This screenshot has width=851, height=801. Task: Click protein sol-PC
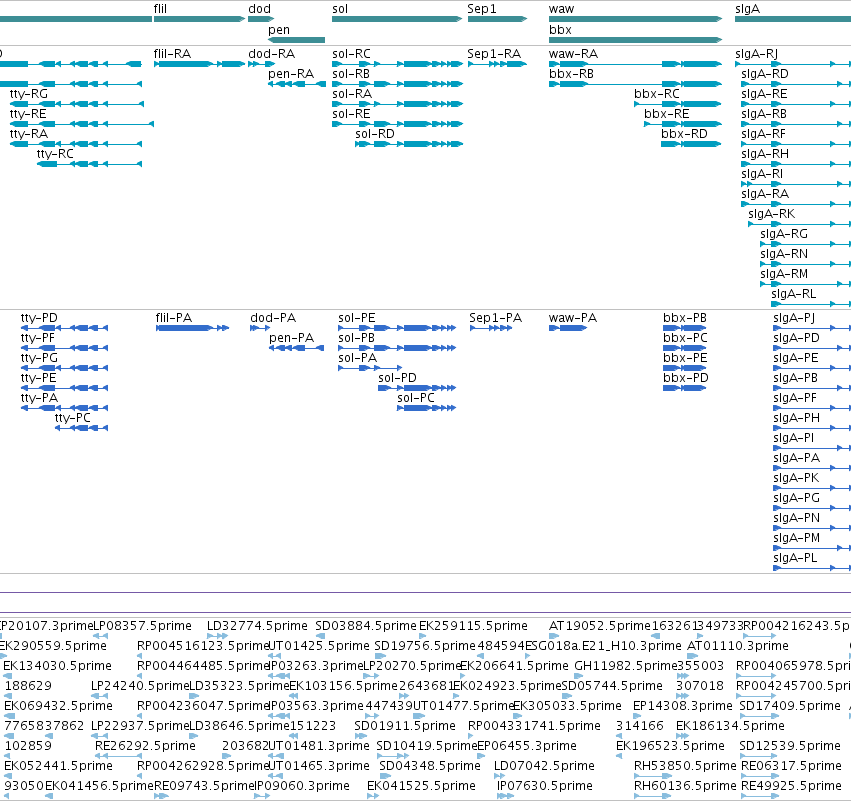(427, 408)
